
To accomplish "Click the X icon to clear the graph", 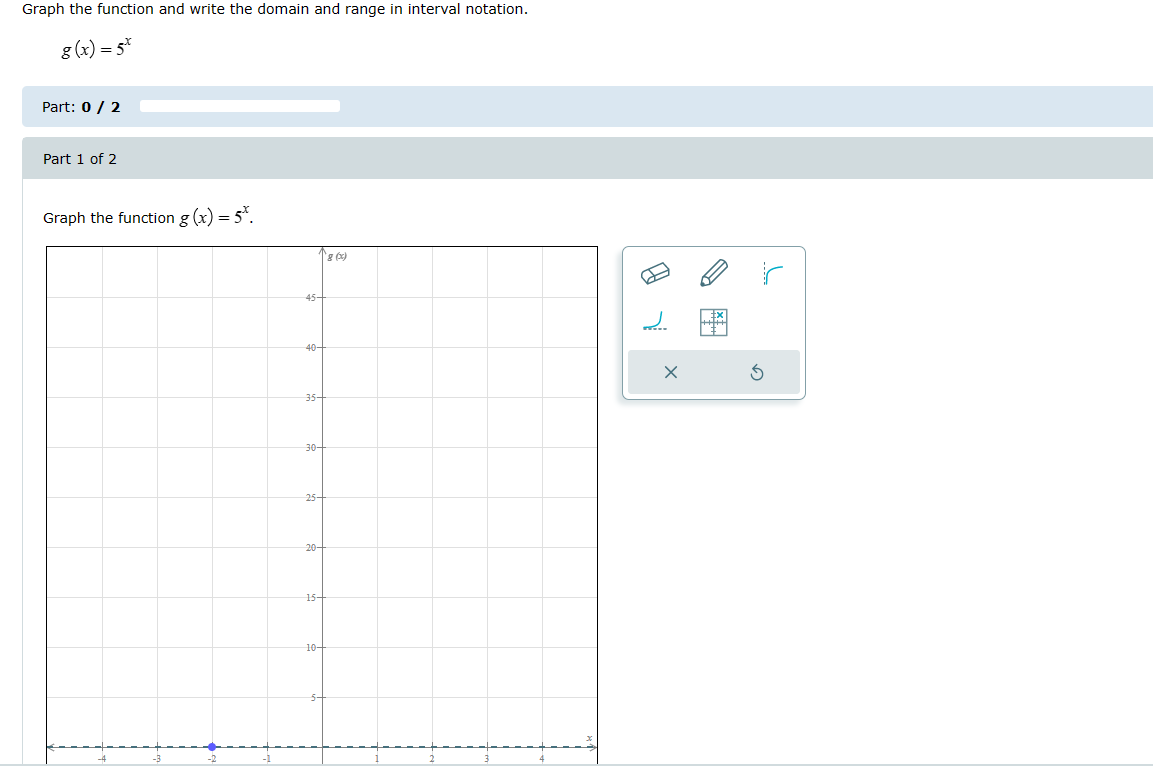I will tap(671, 371).
